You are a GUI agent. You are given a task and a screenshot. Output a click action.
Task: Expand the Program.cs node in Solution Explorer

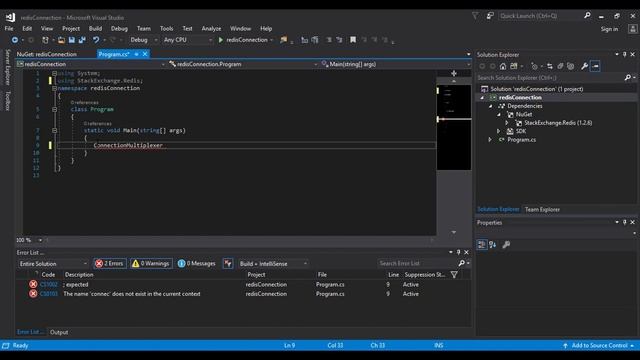[490, 140]
